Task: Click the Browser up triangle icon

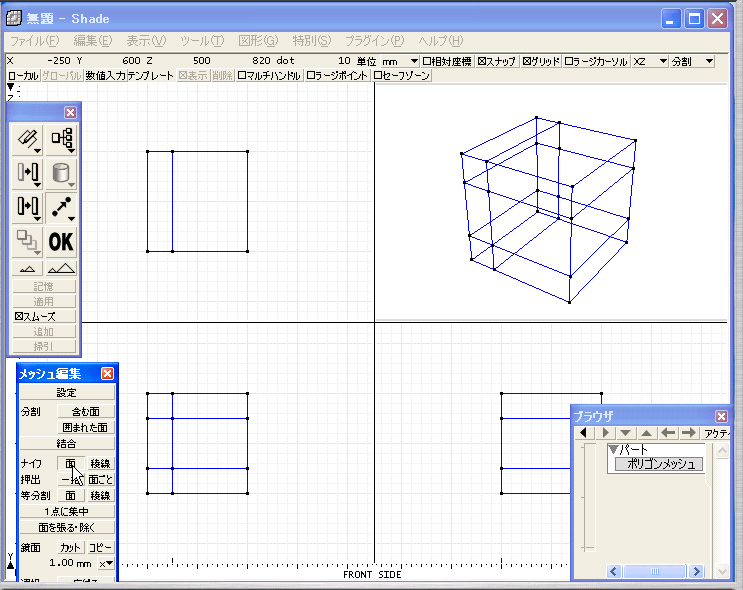Action: (x=646, y=433)
